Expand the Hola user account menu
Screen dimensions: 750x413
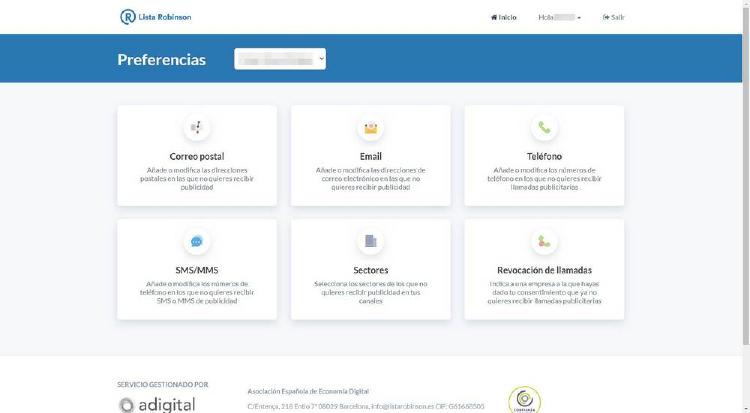pos(560,17)
